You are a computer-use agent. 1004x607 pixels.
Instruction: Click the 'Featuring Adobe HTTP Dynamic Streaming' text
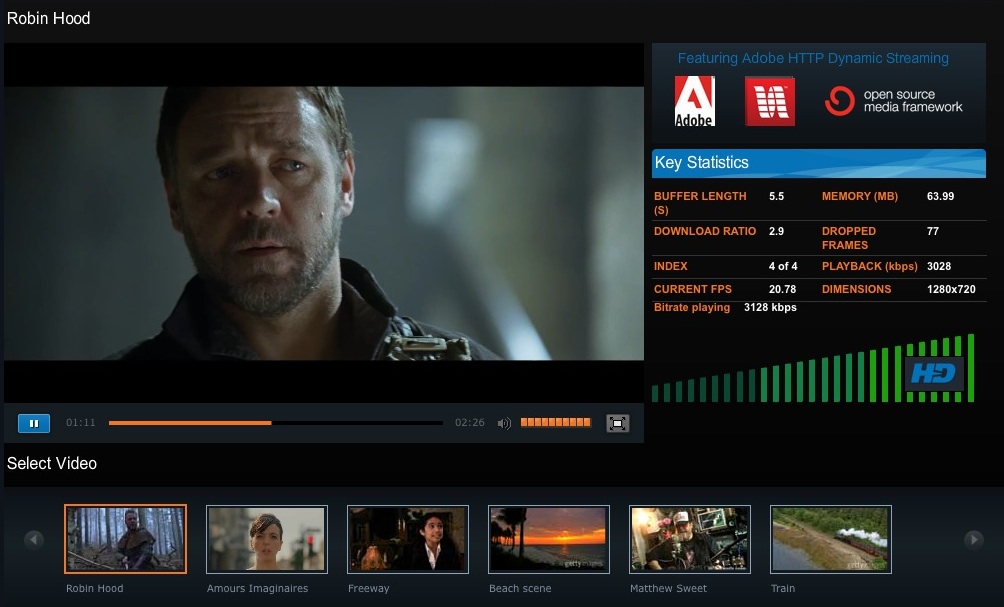click(x=813, y=58)
